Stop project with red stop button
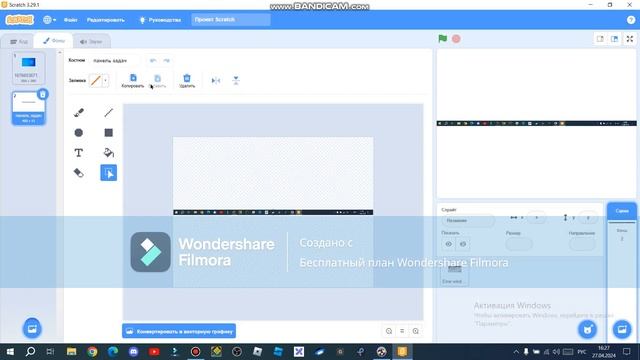 pyautogui.click(x=456, y=39)
